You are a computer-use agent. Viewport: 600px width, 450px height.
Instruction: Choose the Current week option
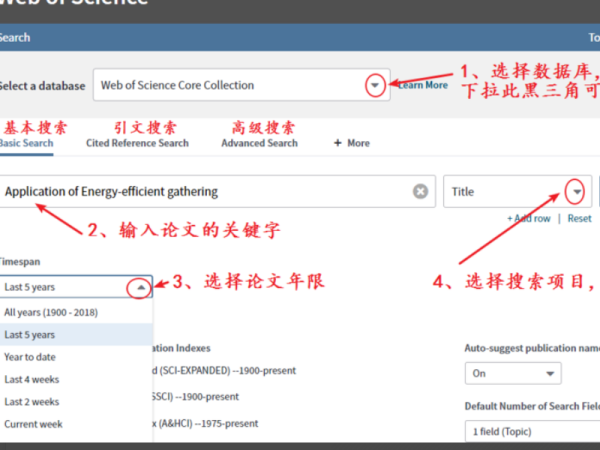(76, 424)
